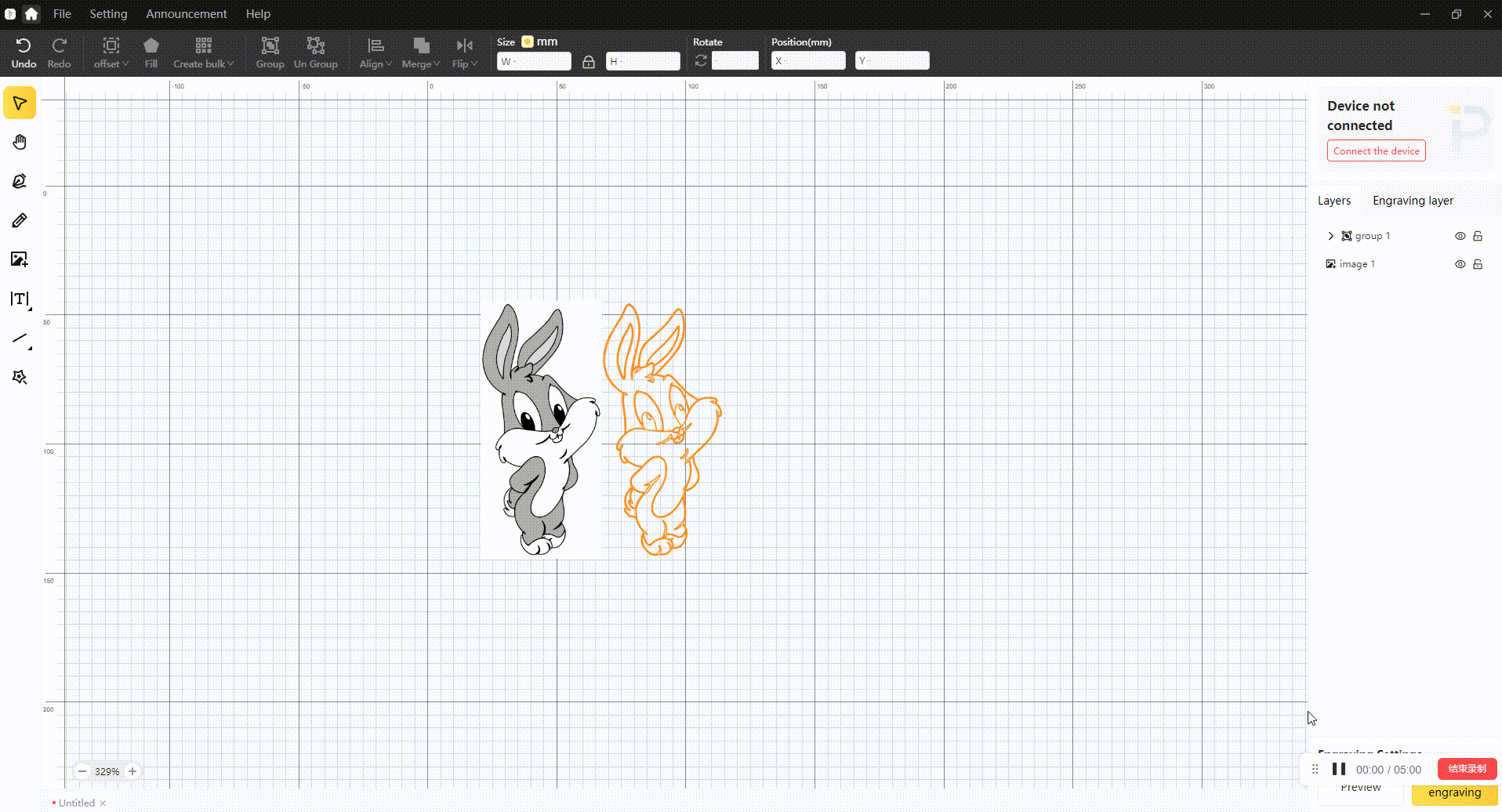Open the Help menu
The width and height of the screenshot is (1502, 812).
[258, 13]
